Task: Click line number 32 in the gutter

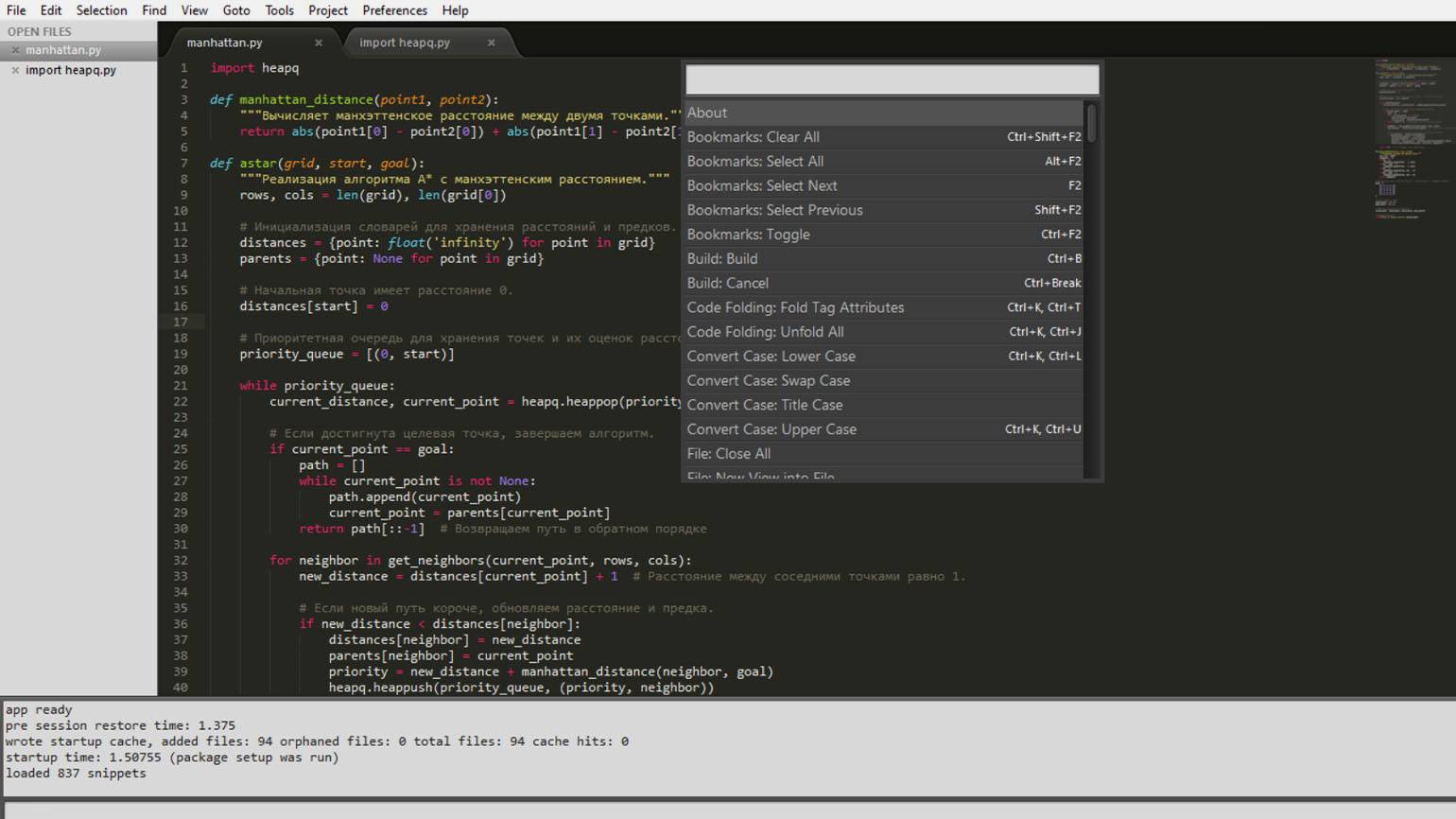Action: pyautogui.click(x=181, y=561)
